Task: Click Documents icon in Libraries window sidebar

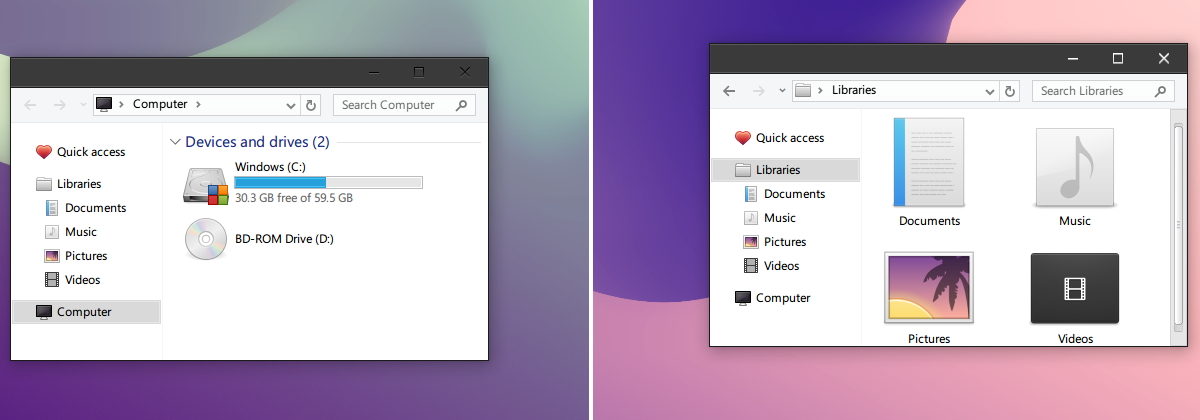Action: point(751,194)
